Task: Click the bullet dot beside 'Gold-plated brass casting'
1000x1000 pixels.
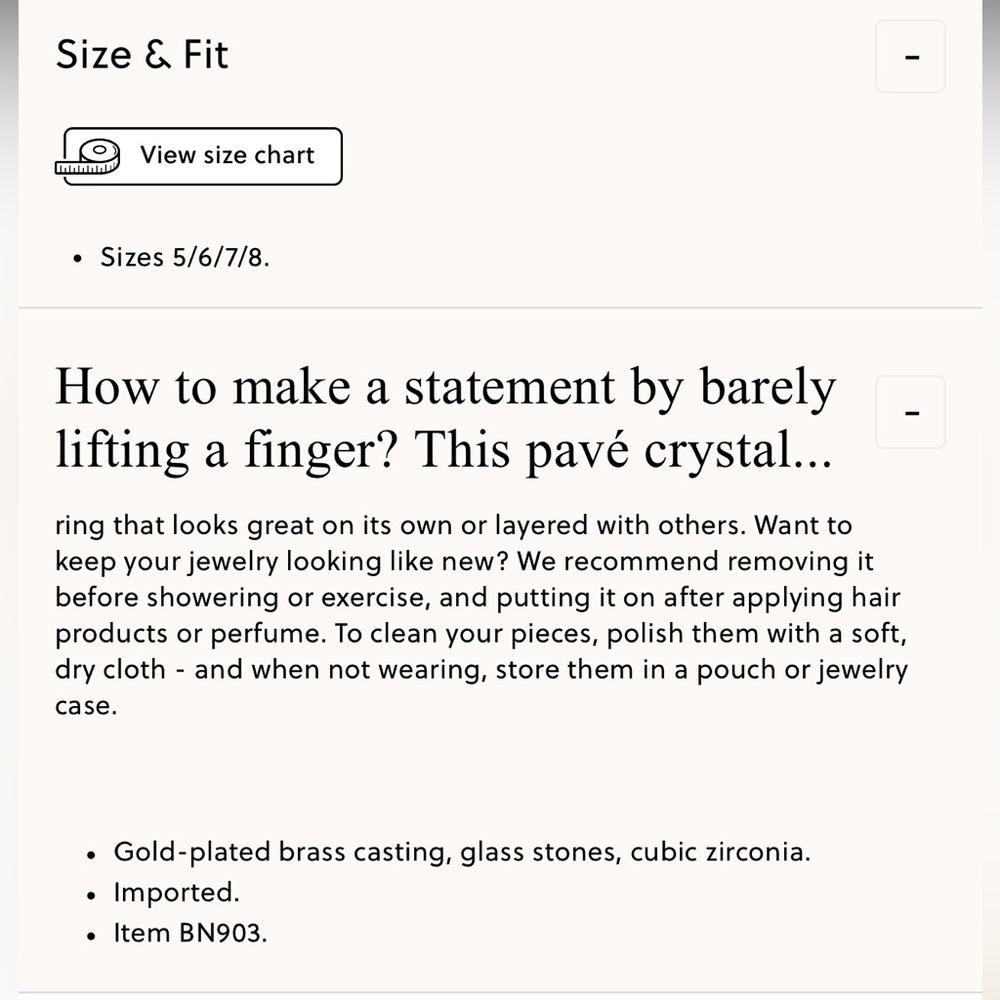Action: [91, 855]
